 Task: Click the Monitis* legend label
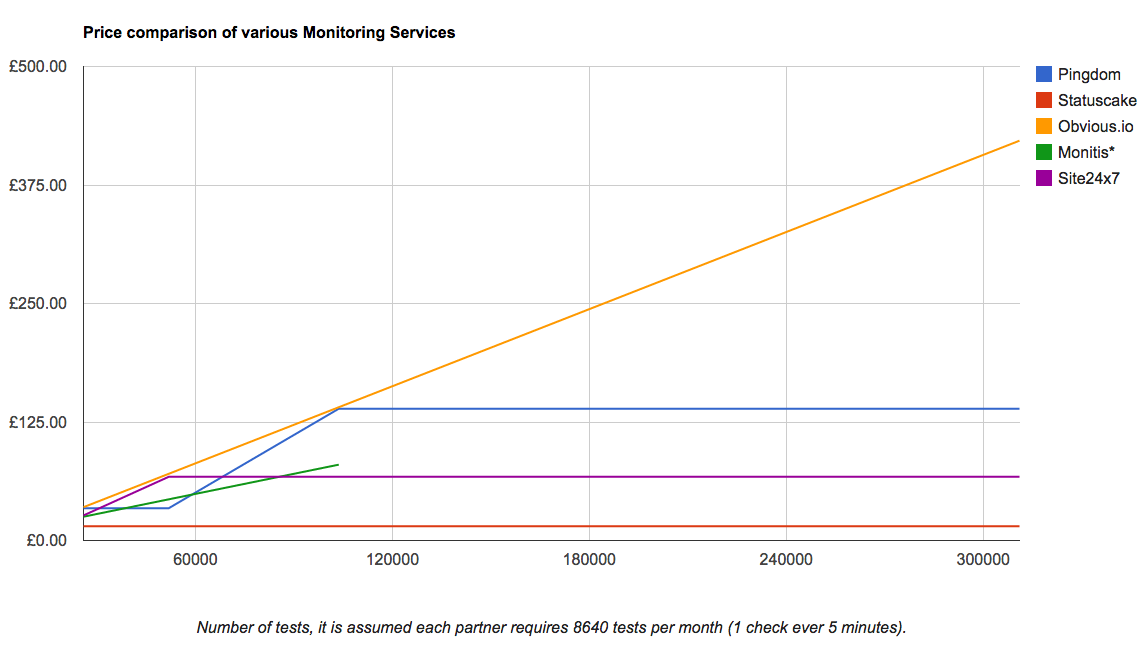click(1086, 152)
